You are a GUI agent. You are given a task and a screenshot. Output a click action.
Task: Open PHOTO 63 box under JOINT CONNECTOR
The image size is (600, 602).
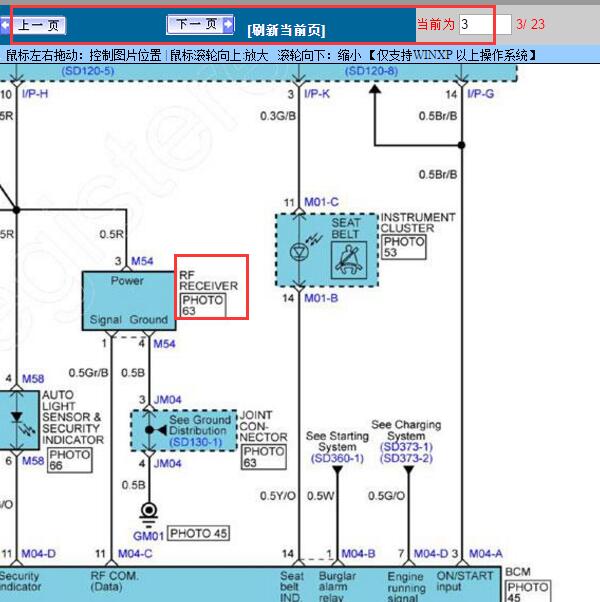point(264,457)
